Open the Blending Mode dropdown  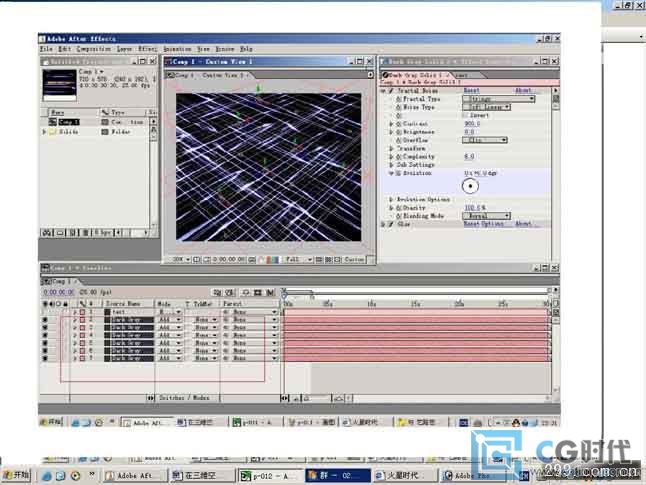[x=487, y=216]
